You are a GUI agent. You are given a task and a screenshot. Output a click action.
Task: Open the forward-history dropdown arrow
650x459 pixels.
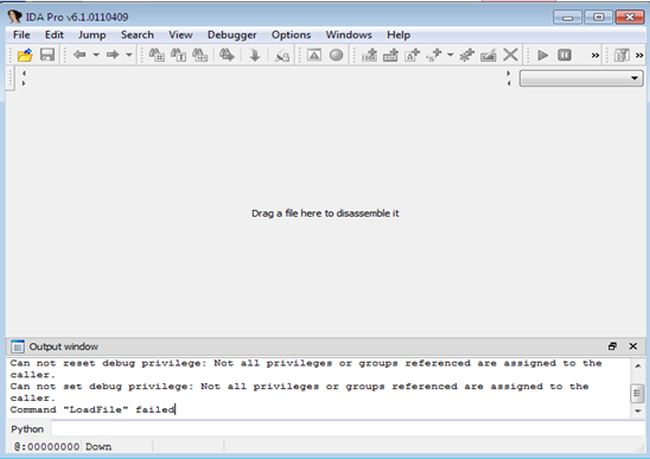point(129,55)
